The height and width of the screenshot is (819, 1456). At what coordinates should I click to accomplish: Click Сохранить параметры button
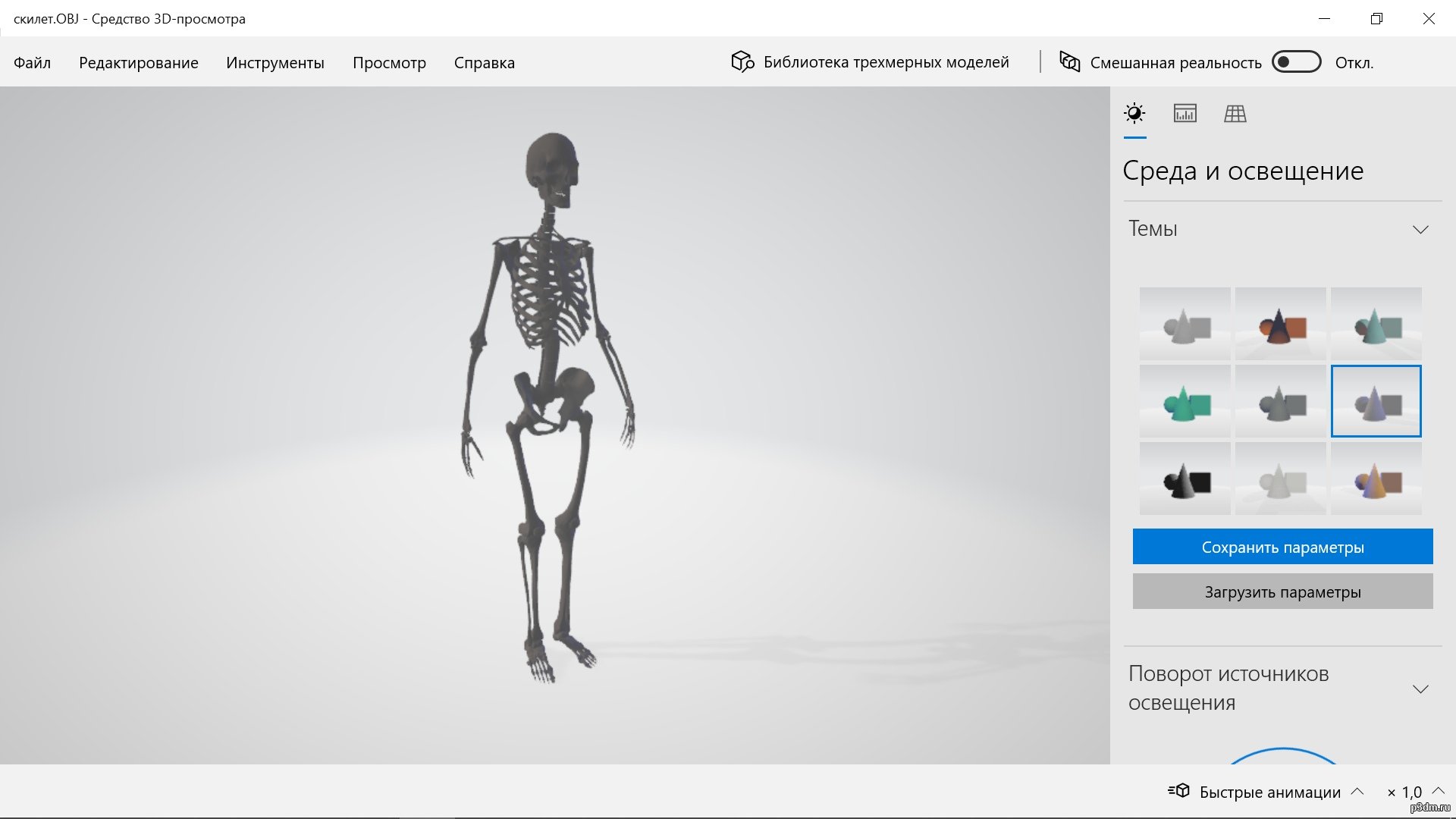pos(1282,547)
